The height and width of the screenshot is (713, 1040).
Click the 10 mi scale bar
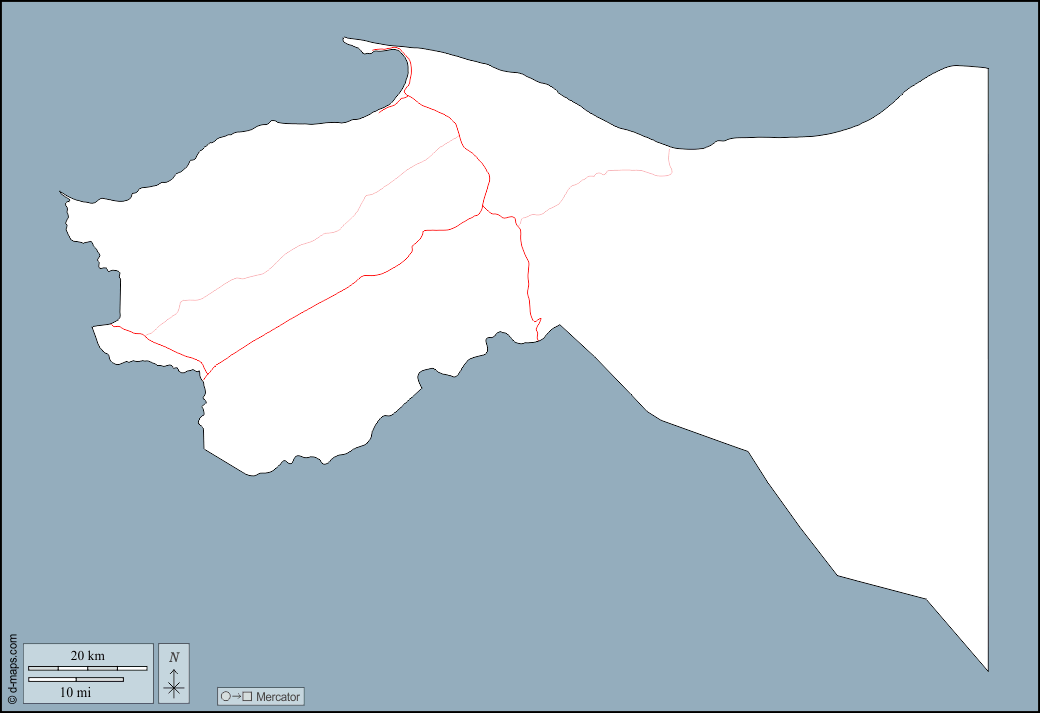(76, 680)
